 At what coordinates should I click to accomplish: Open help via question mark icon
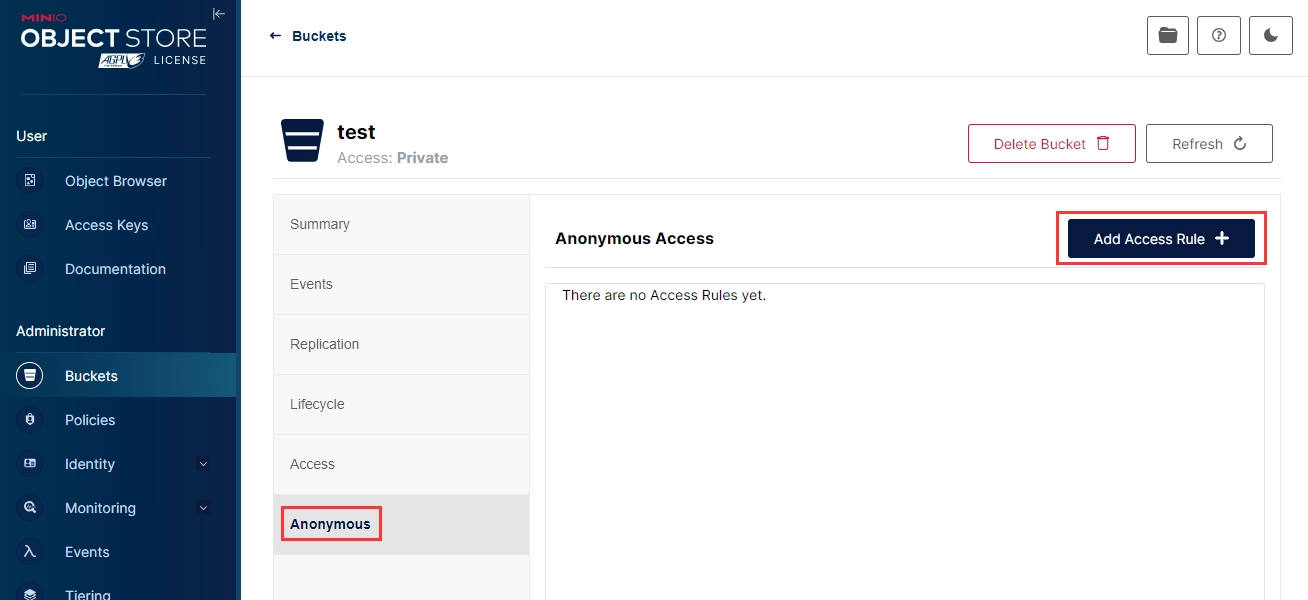tap(1219, 36)
